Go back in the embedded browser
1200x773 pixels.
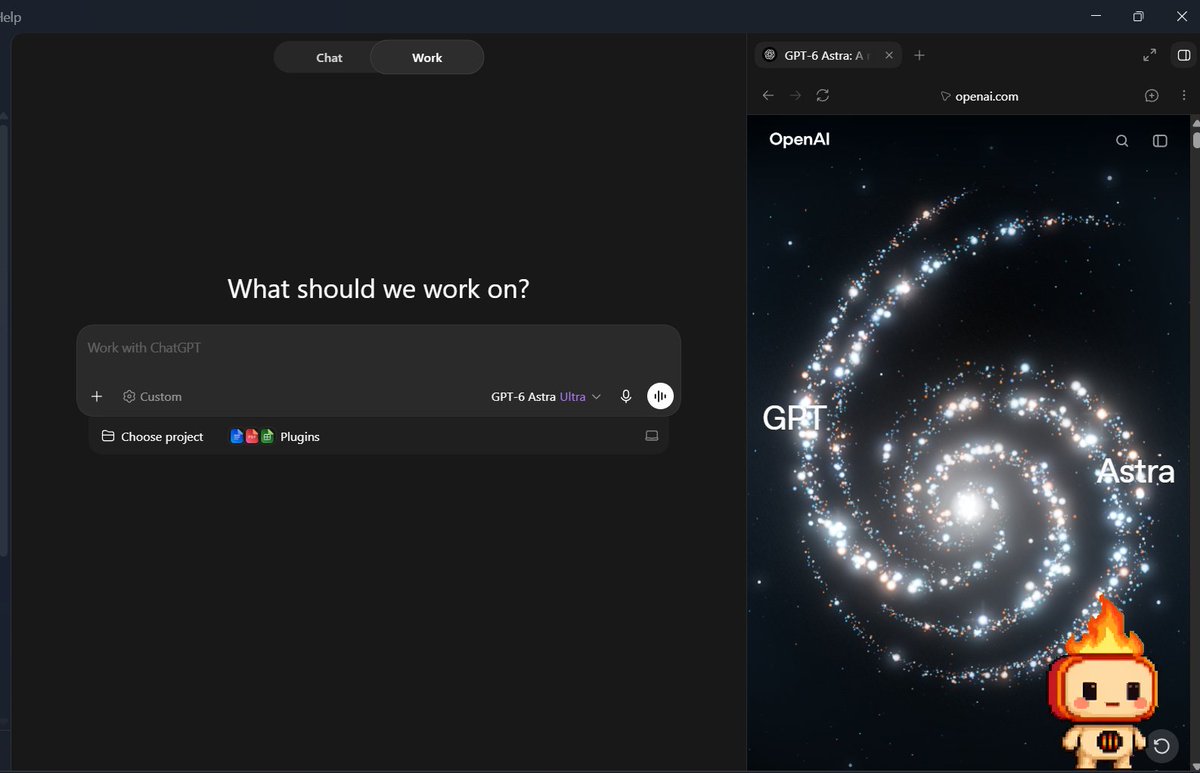click(x=768, y=96)
